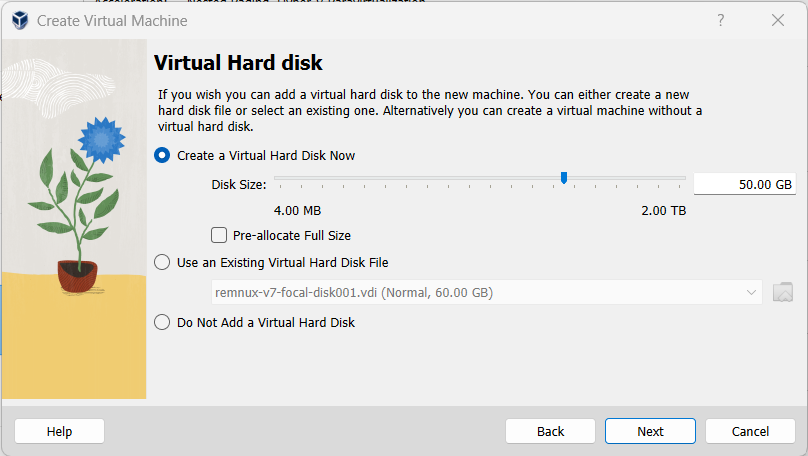
Task: Go Back to previous wizard step
Action: (x=550, y=431)
